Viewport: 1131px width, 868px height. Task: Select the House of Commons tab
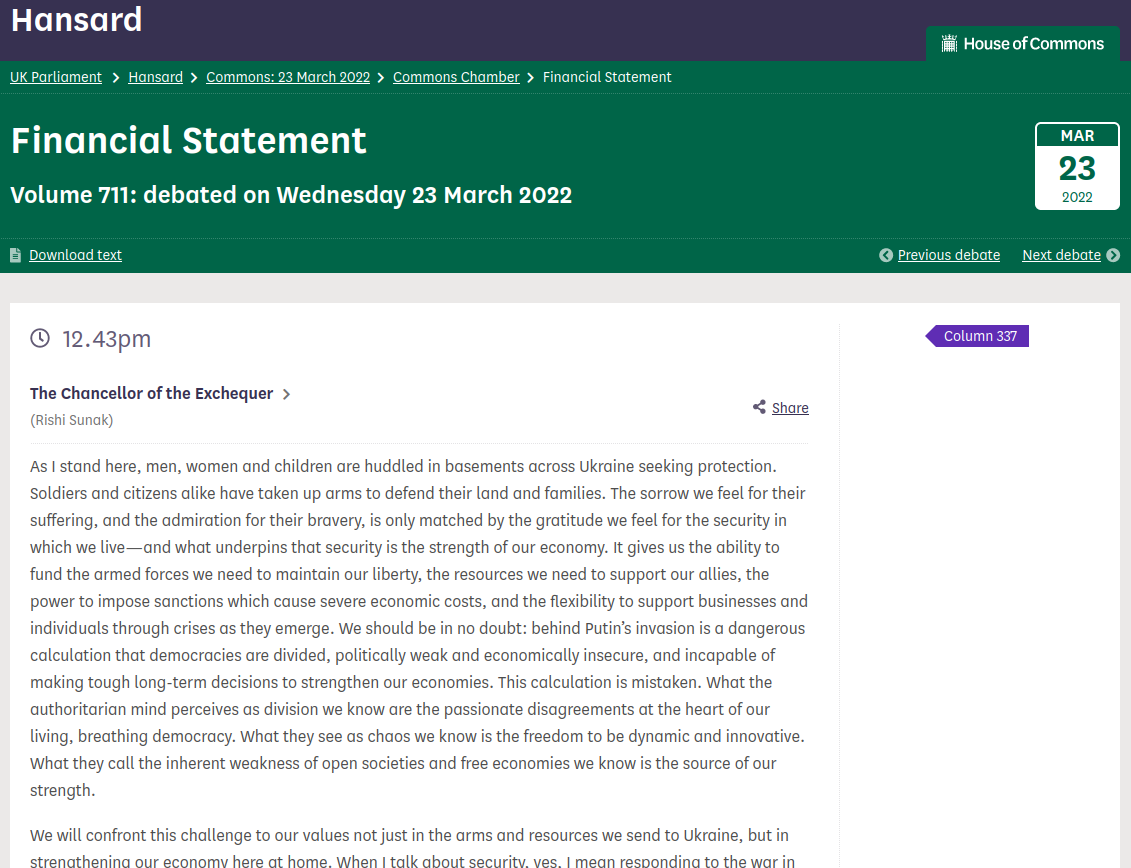[1023, 44]
